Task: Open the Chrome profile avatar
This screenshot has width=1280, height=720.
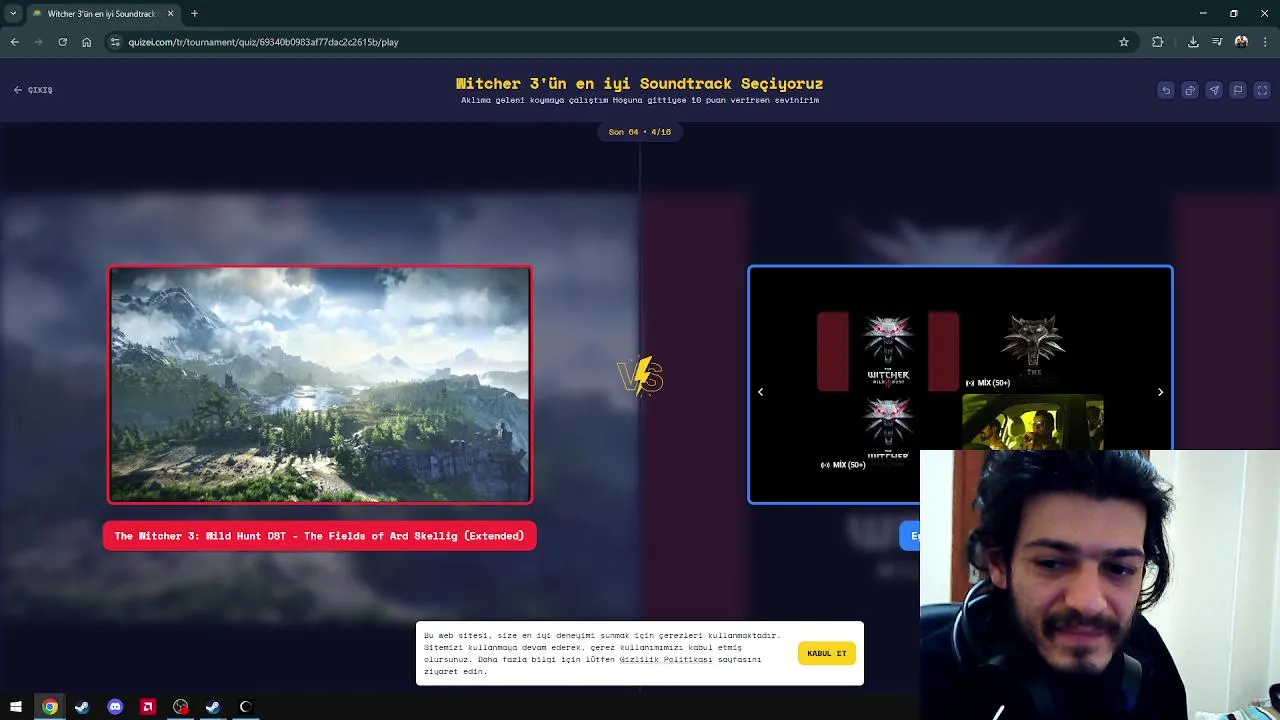Action: (x=1241, y=42)
